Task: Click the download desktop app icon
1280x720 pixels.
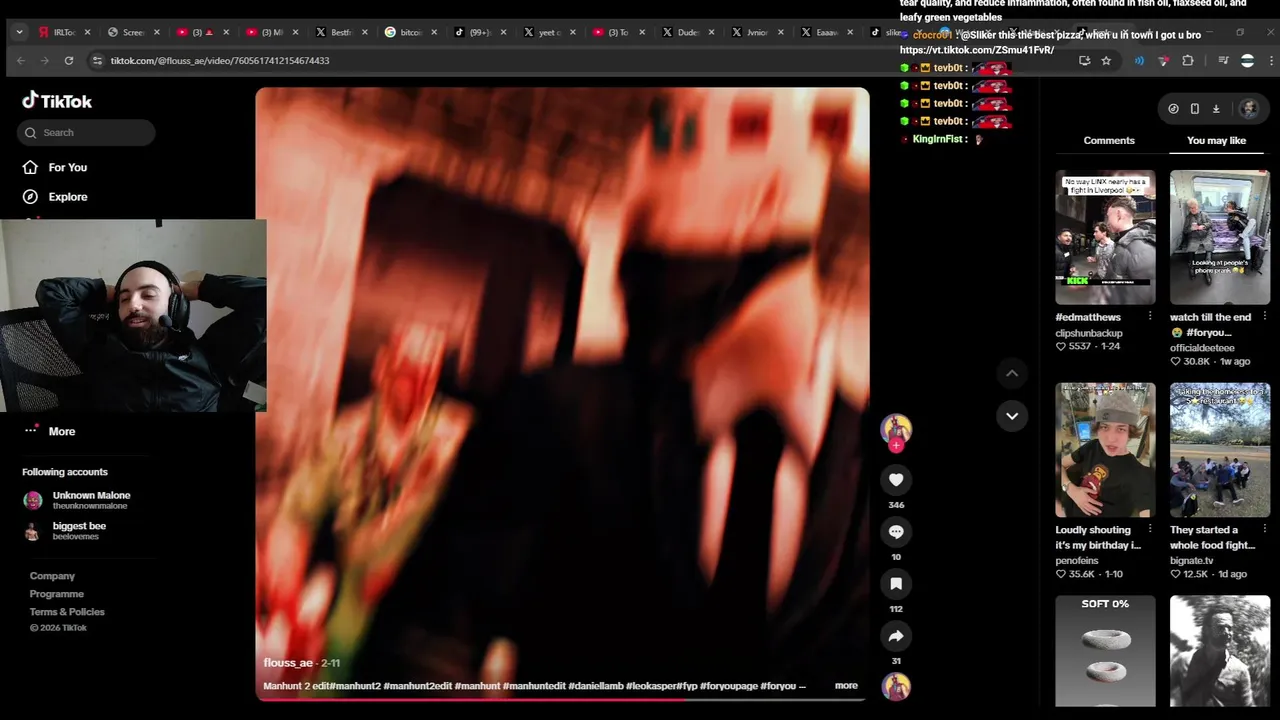Action: coord(1216,109)
